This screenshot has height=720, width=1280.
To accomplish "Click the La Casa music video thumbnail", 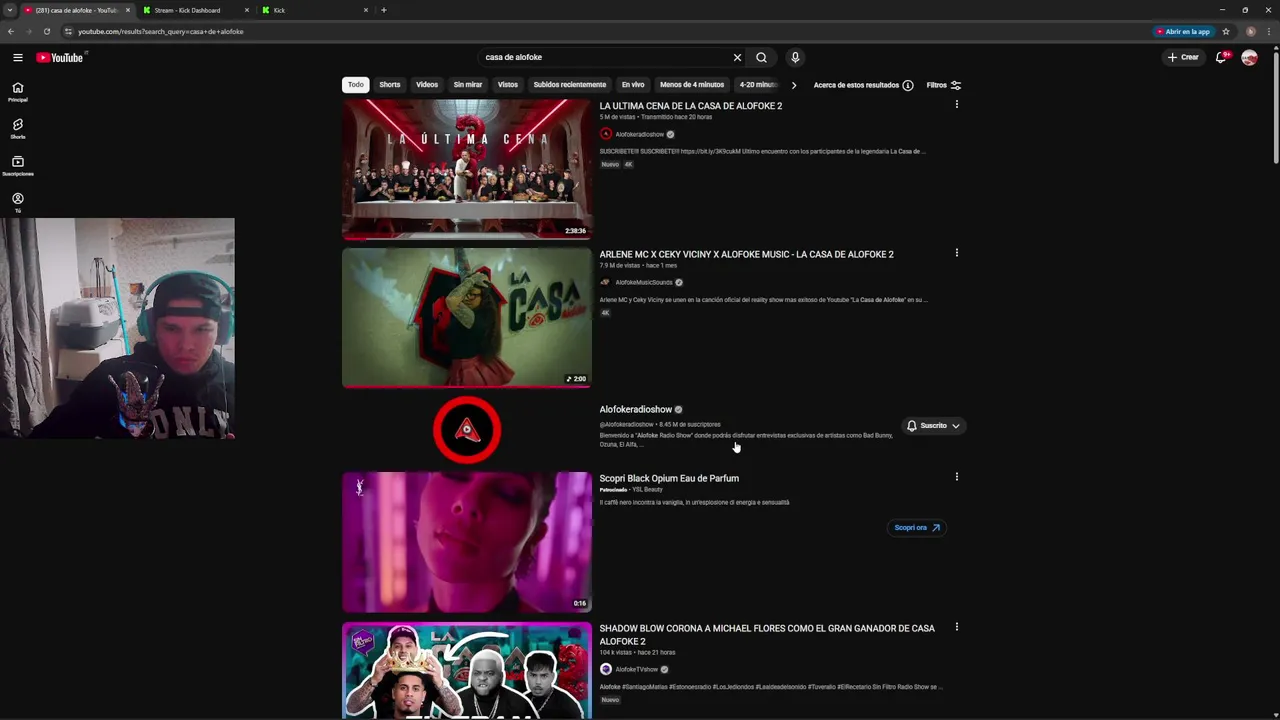I will pyautogui.click(x=467, y=318).
